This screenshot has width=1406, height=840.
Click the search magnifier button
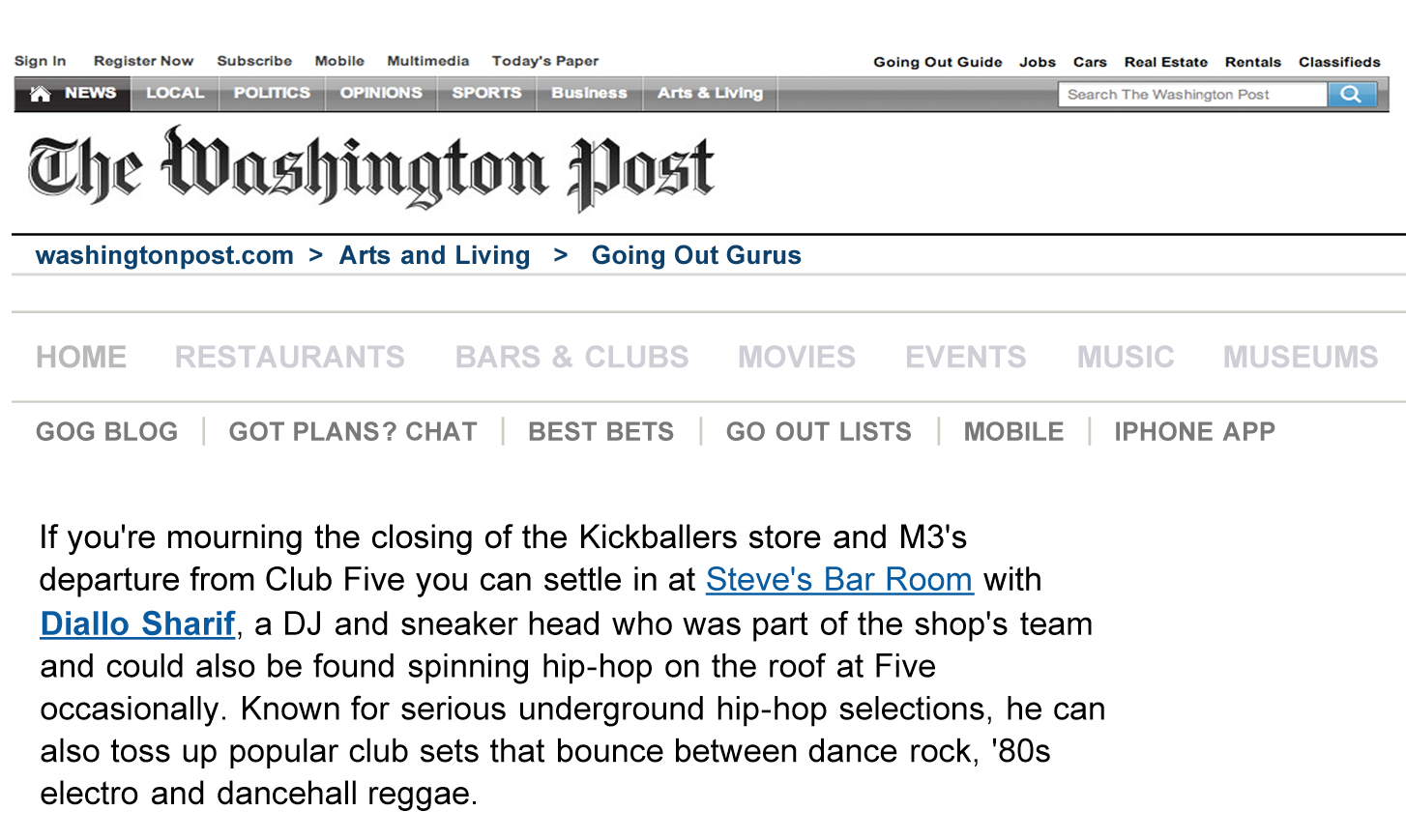(1351, 94)
